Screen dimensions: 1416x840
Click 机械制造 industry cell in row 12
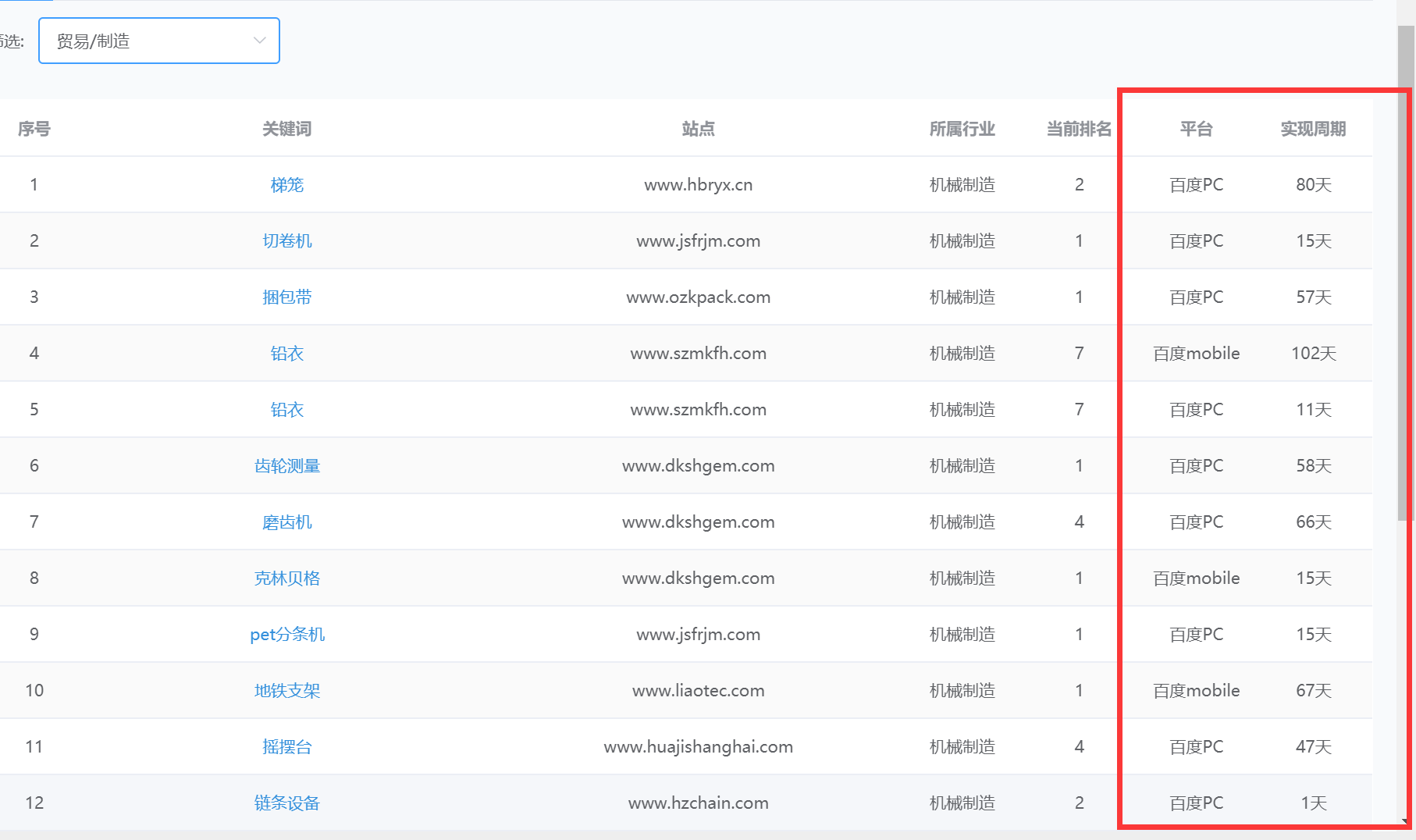click(x=962, y=803)
